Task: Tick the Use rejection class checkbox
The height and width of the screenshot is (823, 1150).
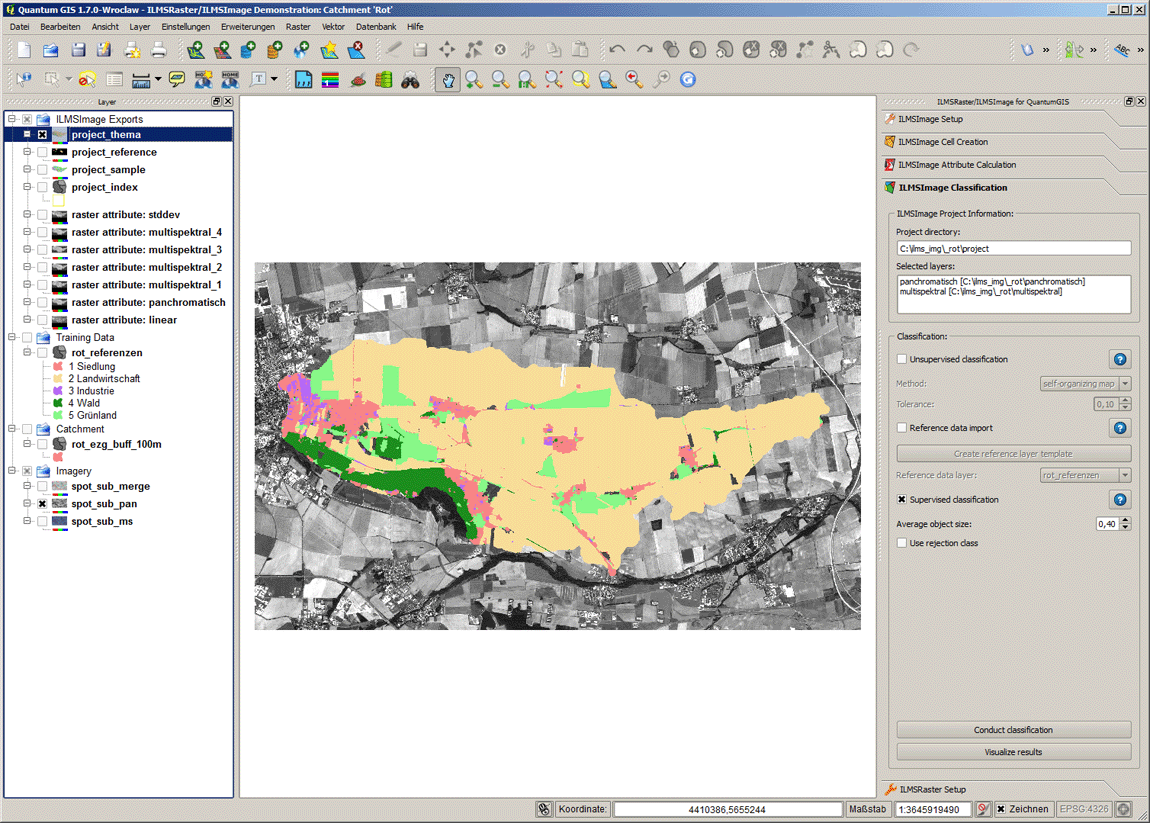Action: point(902,544)
